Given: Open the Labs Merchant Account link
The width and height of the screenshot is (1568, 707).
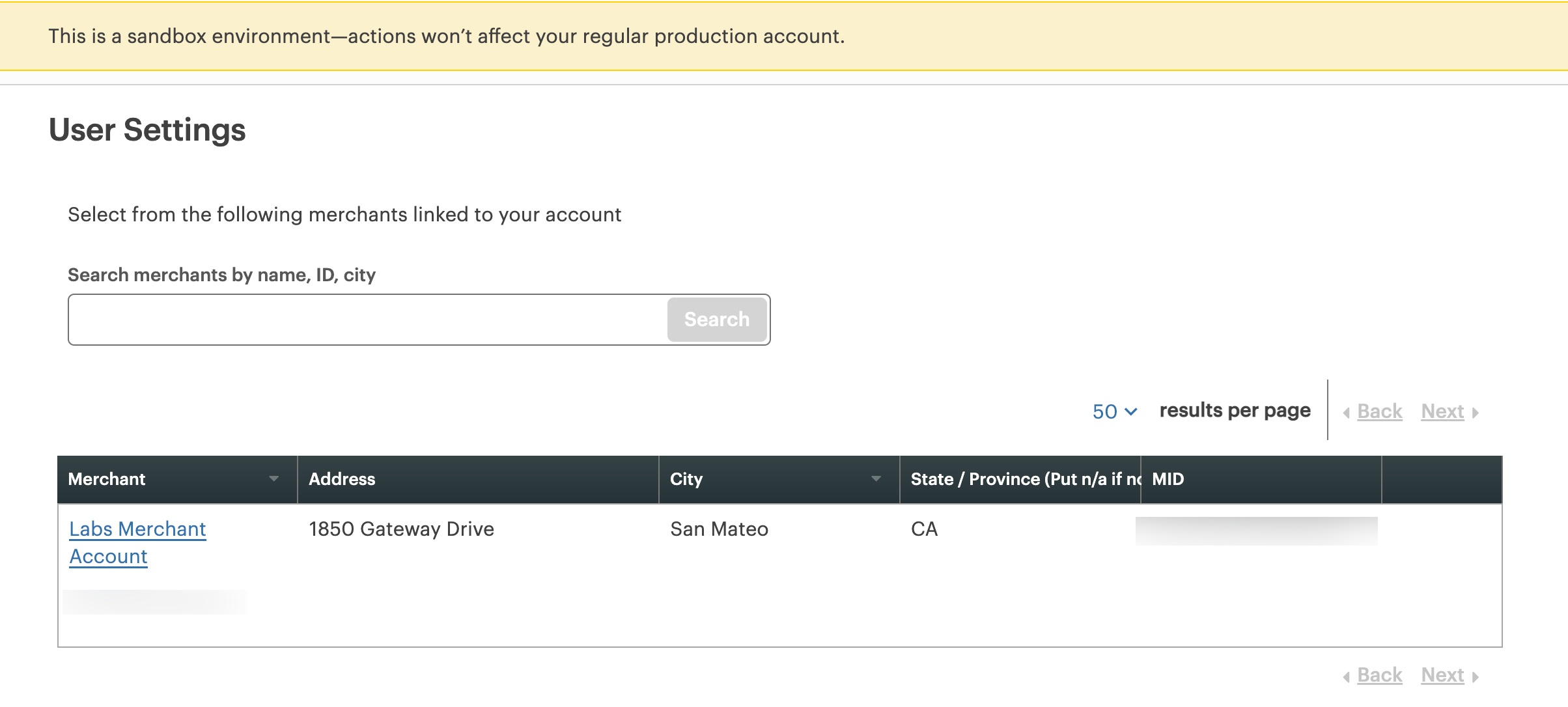Looking at the screenshot, I should [137, 542].
